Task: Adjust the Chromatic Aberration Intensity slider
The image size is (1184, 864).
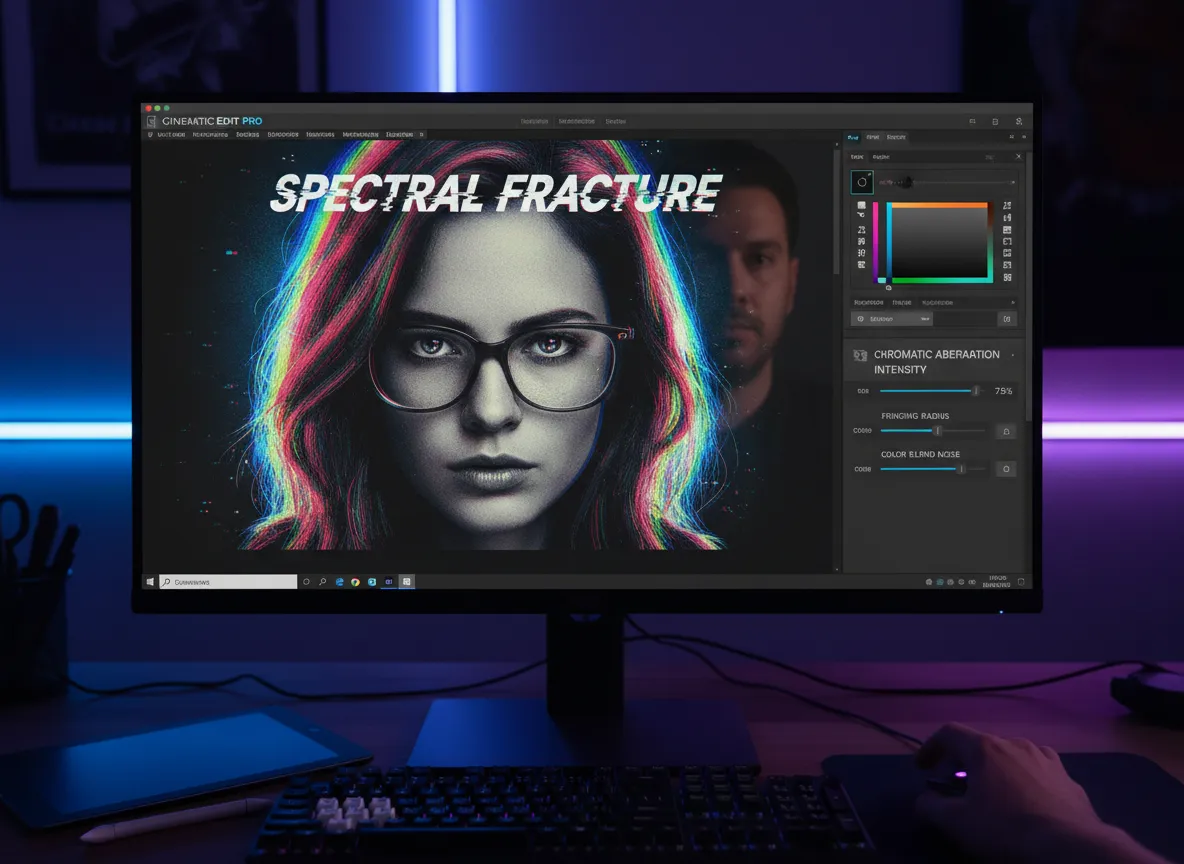Action: [x=974, y=391]
